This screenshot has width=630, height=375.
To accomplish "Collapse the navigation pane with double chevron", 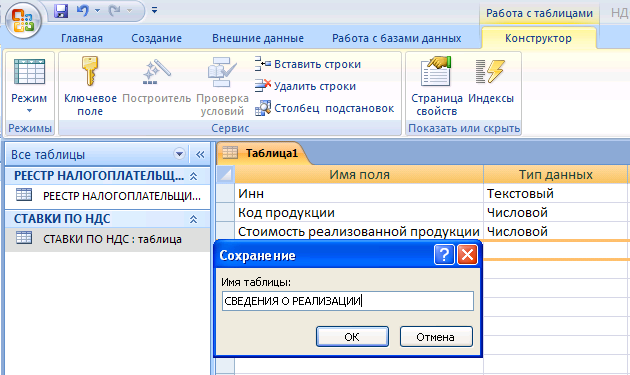I will 200,154.
